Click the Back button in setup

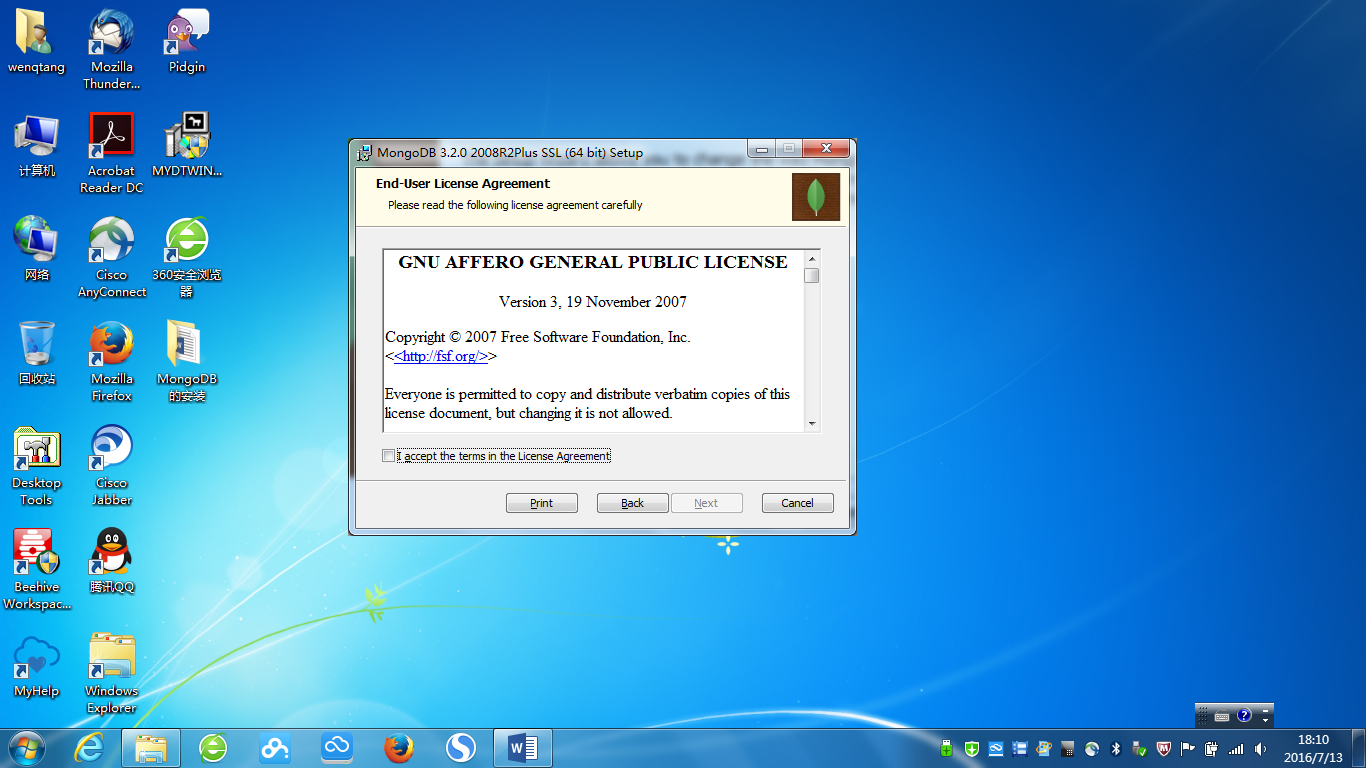coord(633,503)
